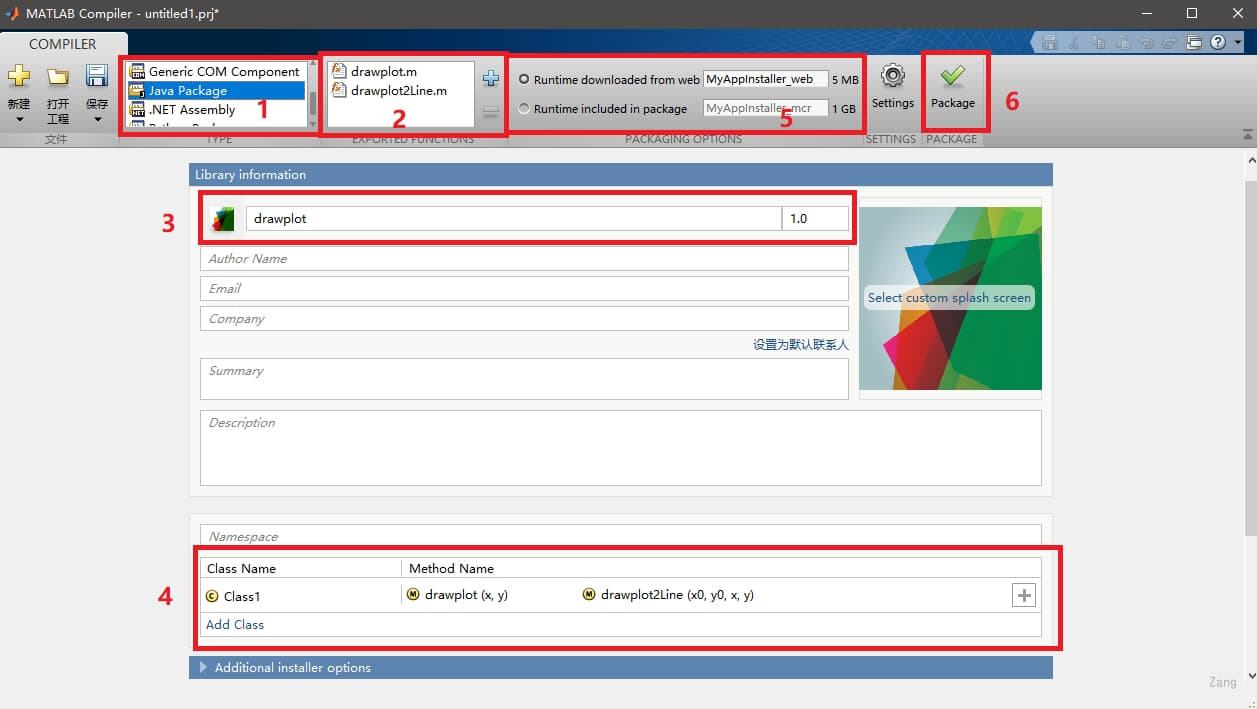Click the quick access Copy icon

pyautogui.click(x=1099, y=43)
